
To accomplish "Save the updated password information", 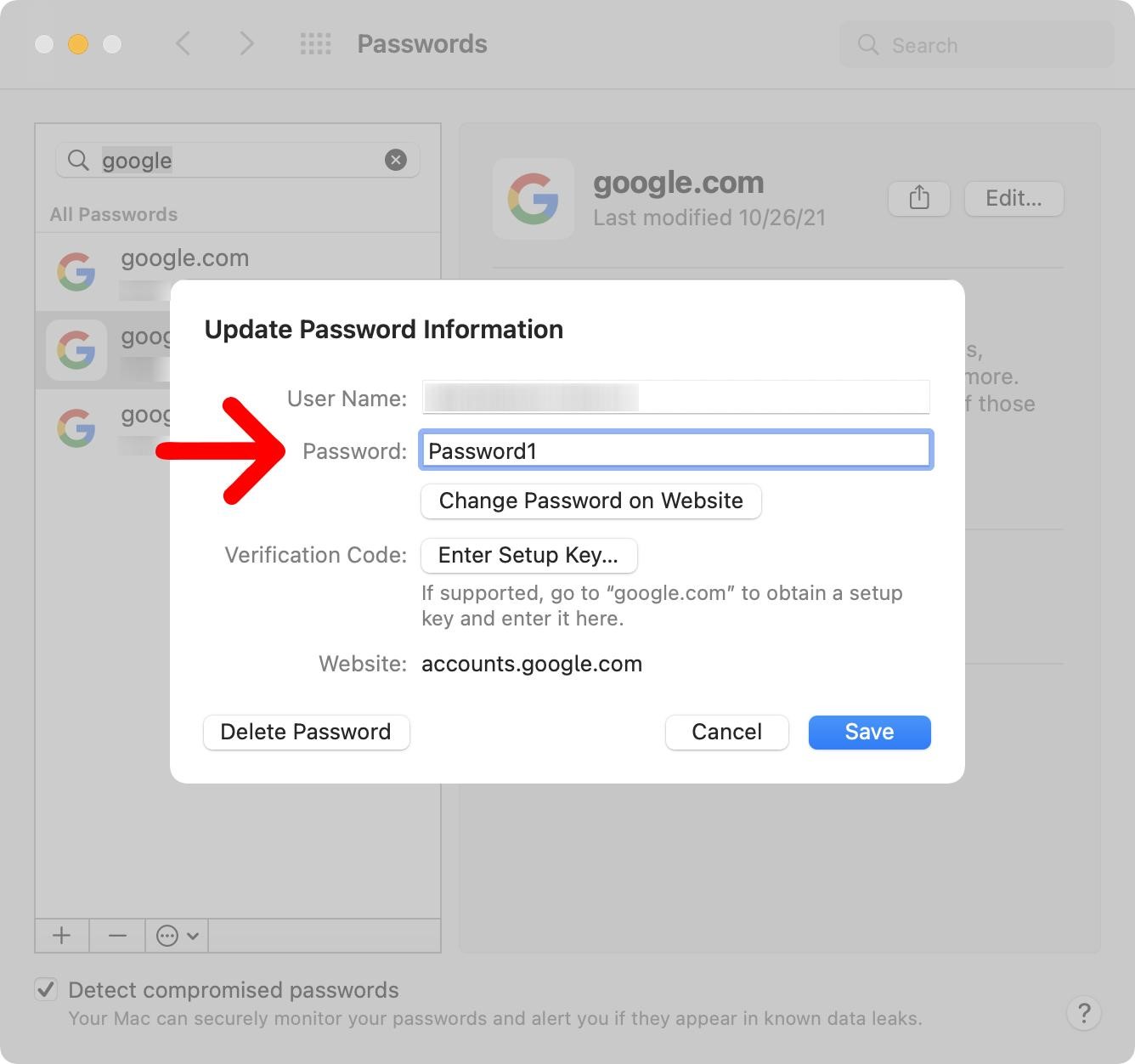I will 869,732.
